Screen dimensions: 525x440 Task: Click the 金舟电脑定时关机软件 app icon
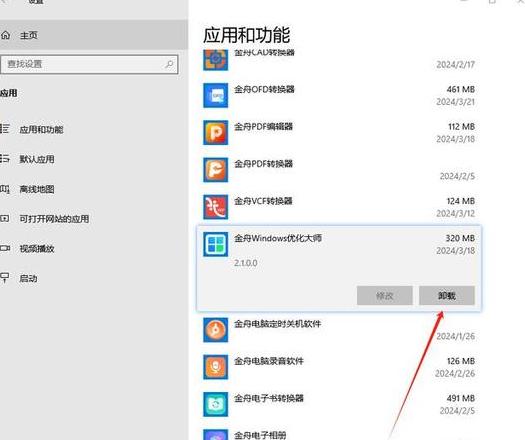(216, 330)
